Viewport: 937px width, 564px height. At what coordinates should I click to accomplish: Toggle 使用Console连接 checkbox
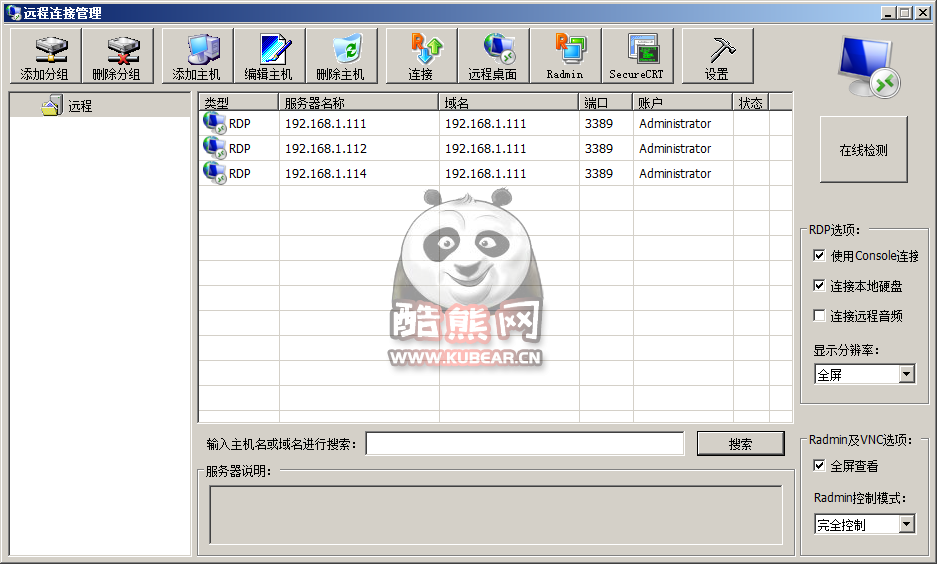pyautogui.click(x=819, y=256)
